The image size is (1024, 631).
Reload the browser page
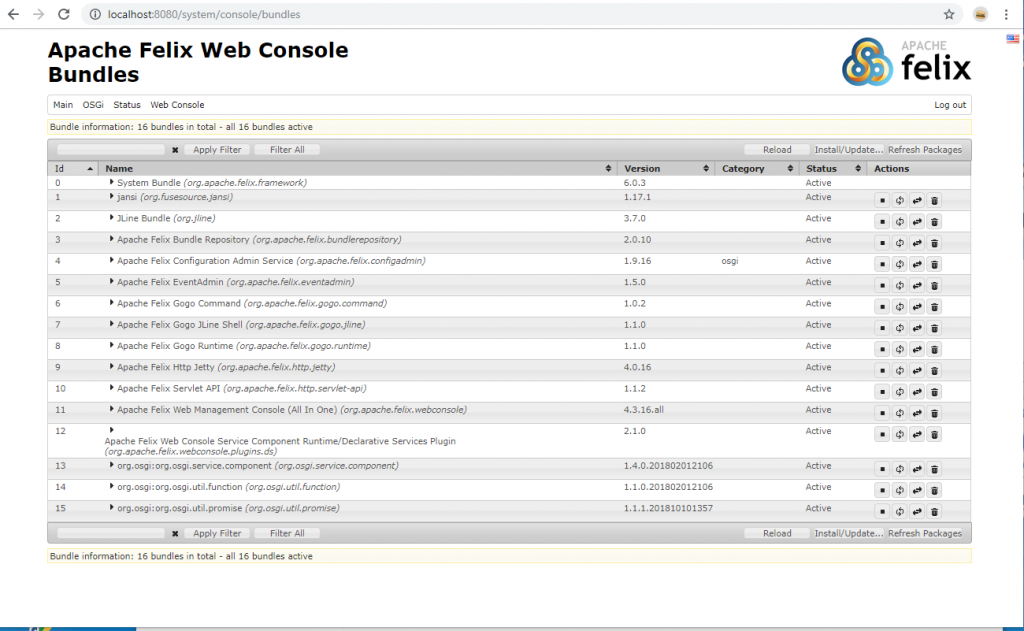tap(63, 14)
